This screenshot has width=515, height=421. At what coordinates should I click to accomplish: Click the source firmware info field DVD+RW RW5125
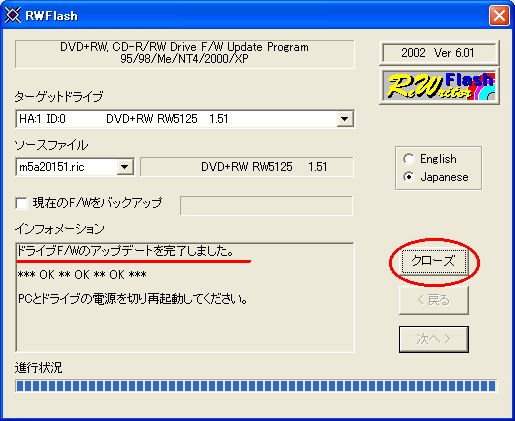pos(247,167)
